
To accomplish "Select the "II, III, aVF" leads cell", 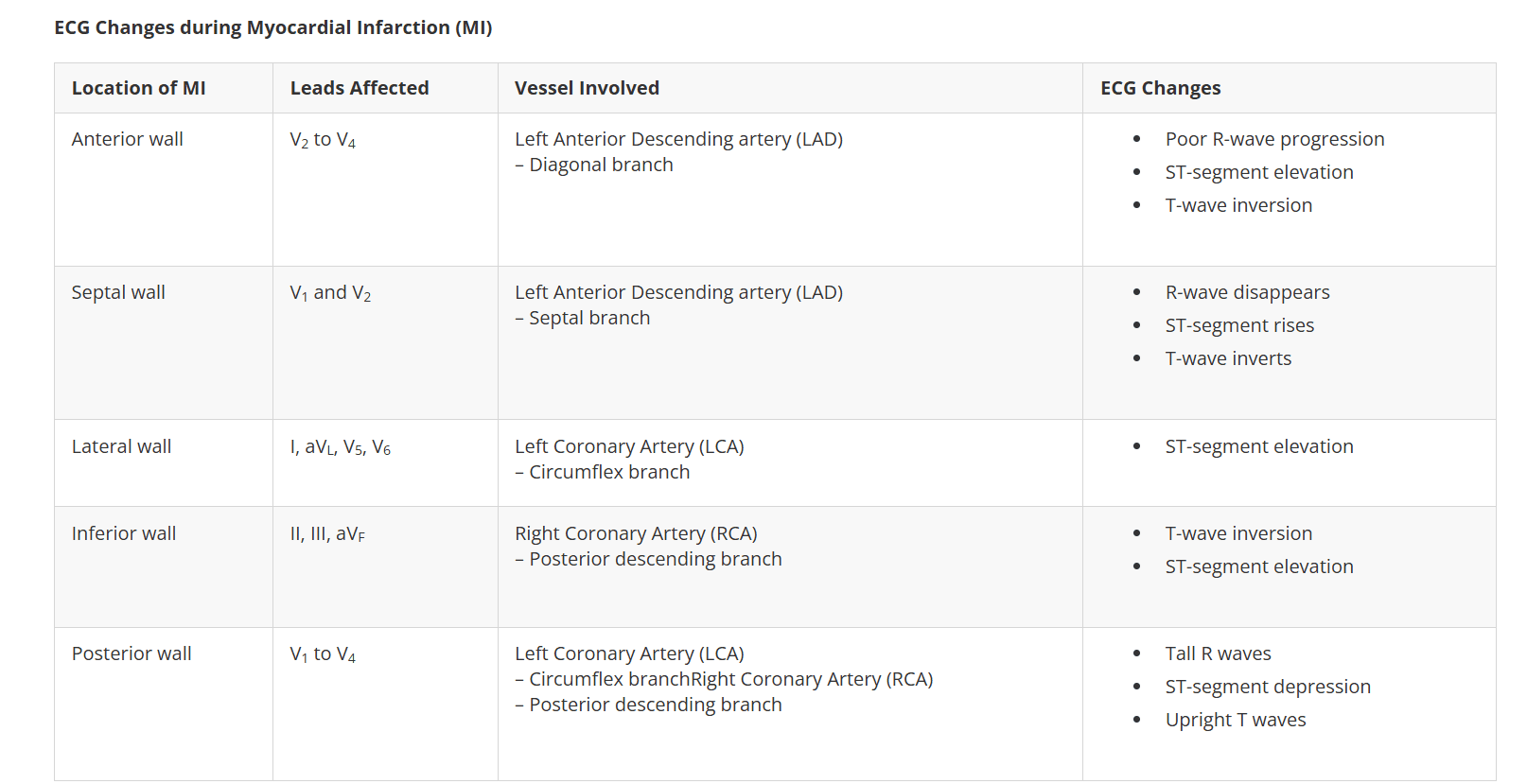I will coord(327,534).
